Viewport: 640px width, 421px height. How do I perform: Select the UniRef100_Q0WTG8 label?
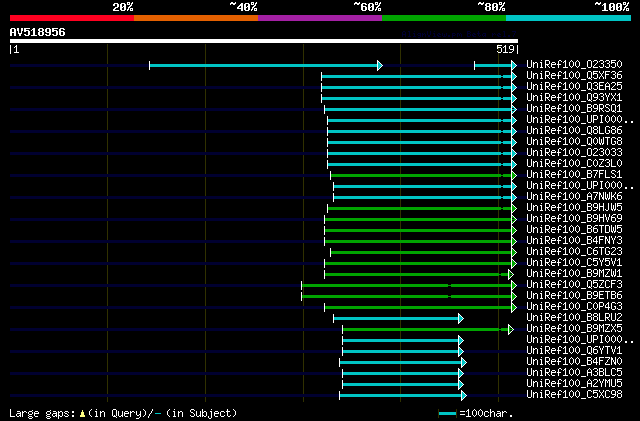[574, 141]
